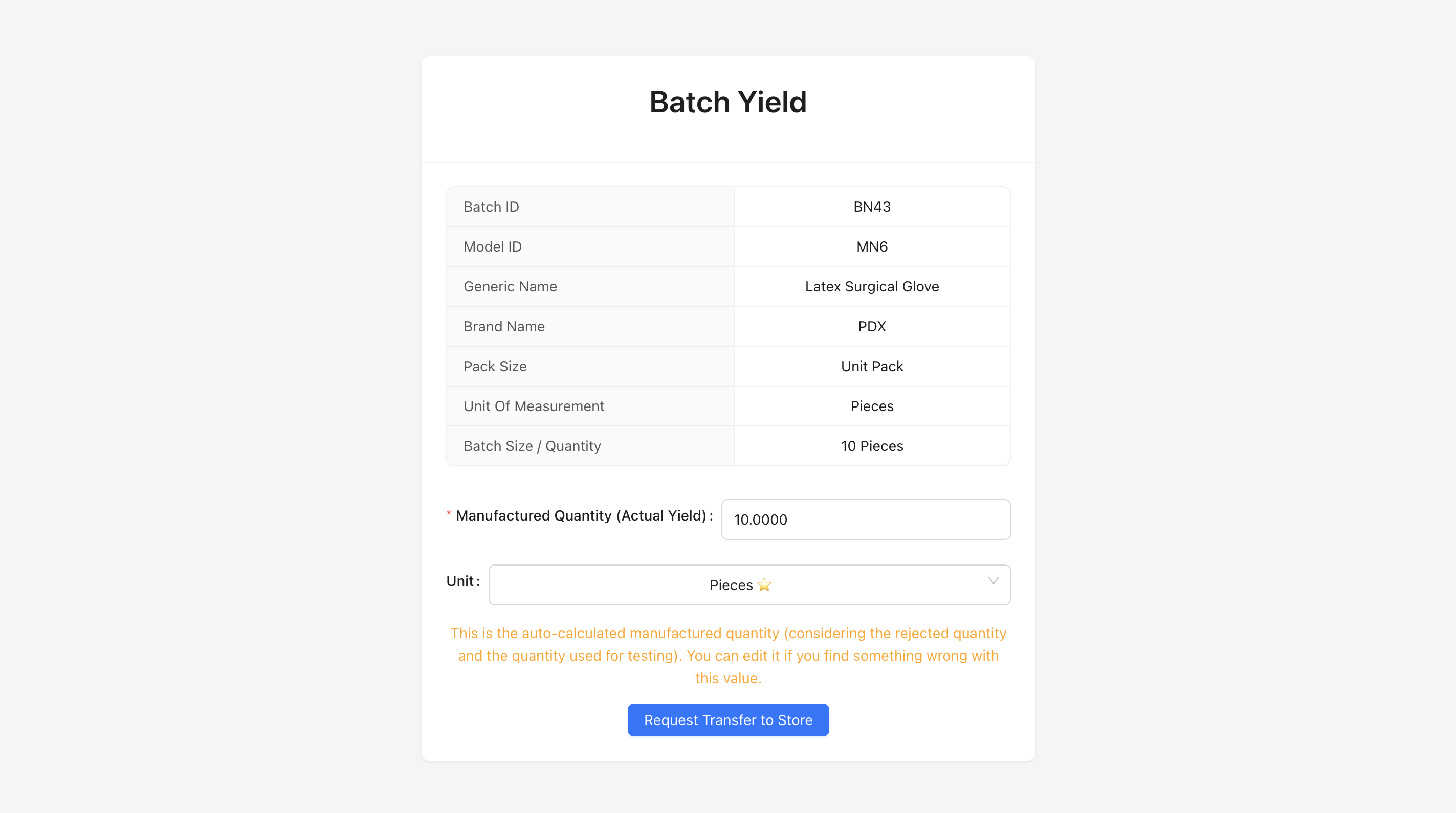Click the Unit Pack value cell
Image resolution: width=1456 pixels, height=813 pixels.
pos(871,366)
